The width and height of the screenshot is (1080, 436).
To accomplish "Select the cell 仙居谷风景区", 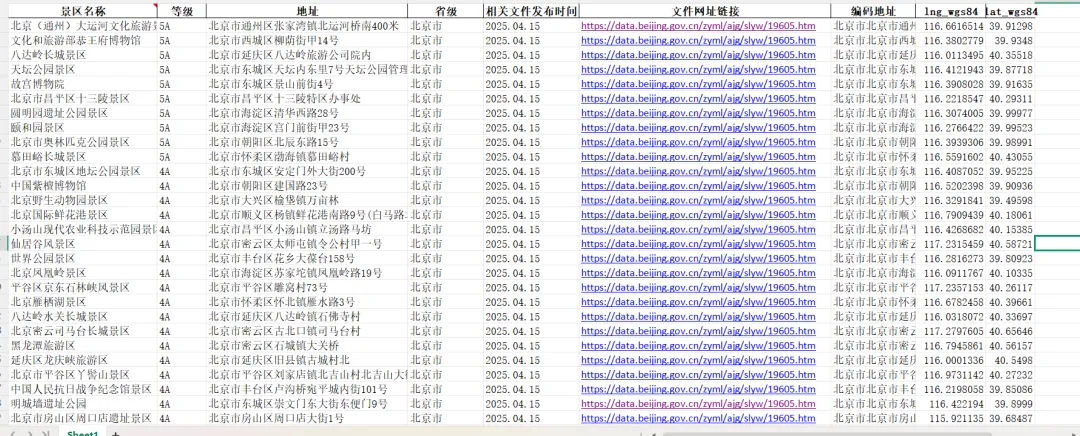I will pos(83,244).
